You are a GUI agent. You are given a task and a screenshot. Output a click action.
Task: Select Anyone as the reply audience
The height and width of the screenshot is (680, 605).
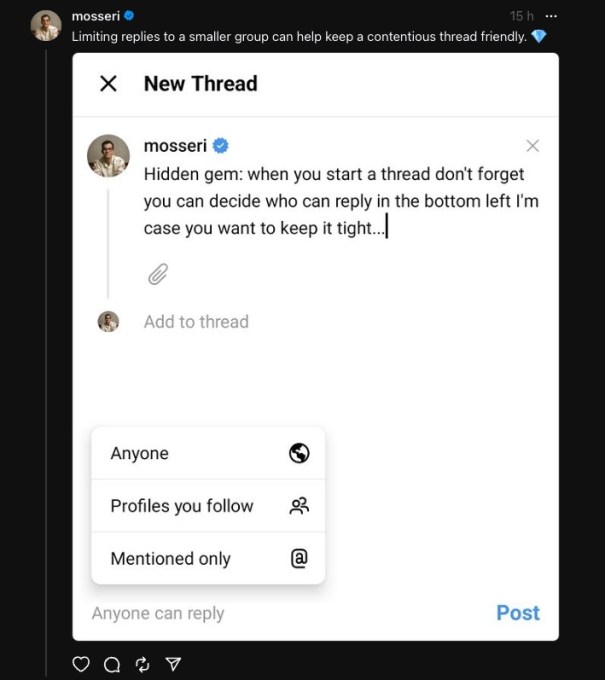(x=140, y=453)
